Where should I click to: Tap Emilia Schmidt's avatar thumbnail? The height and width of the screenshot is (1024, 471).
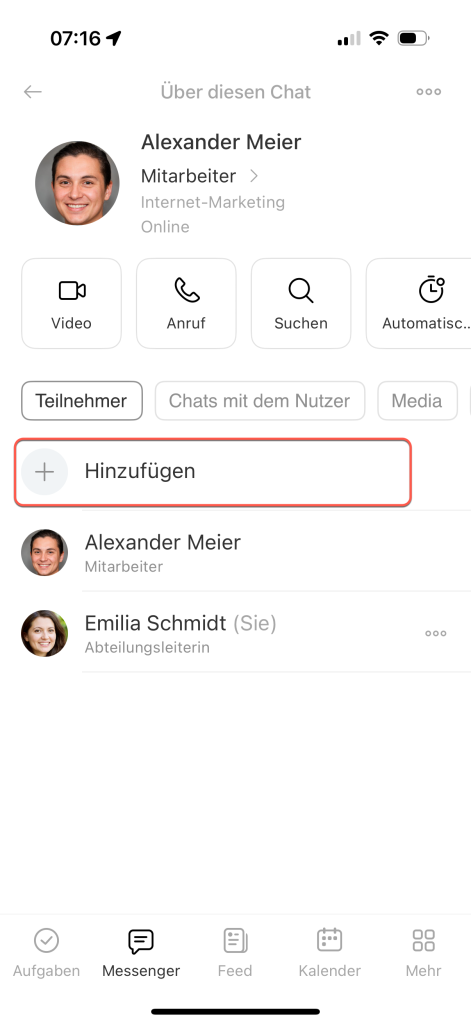click(44, 633)
